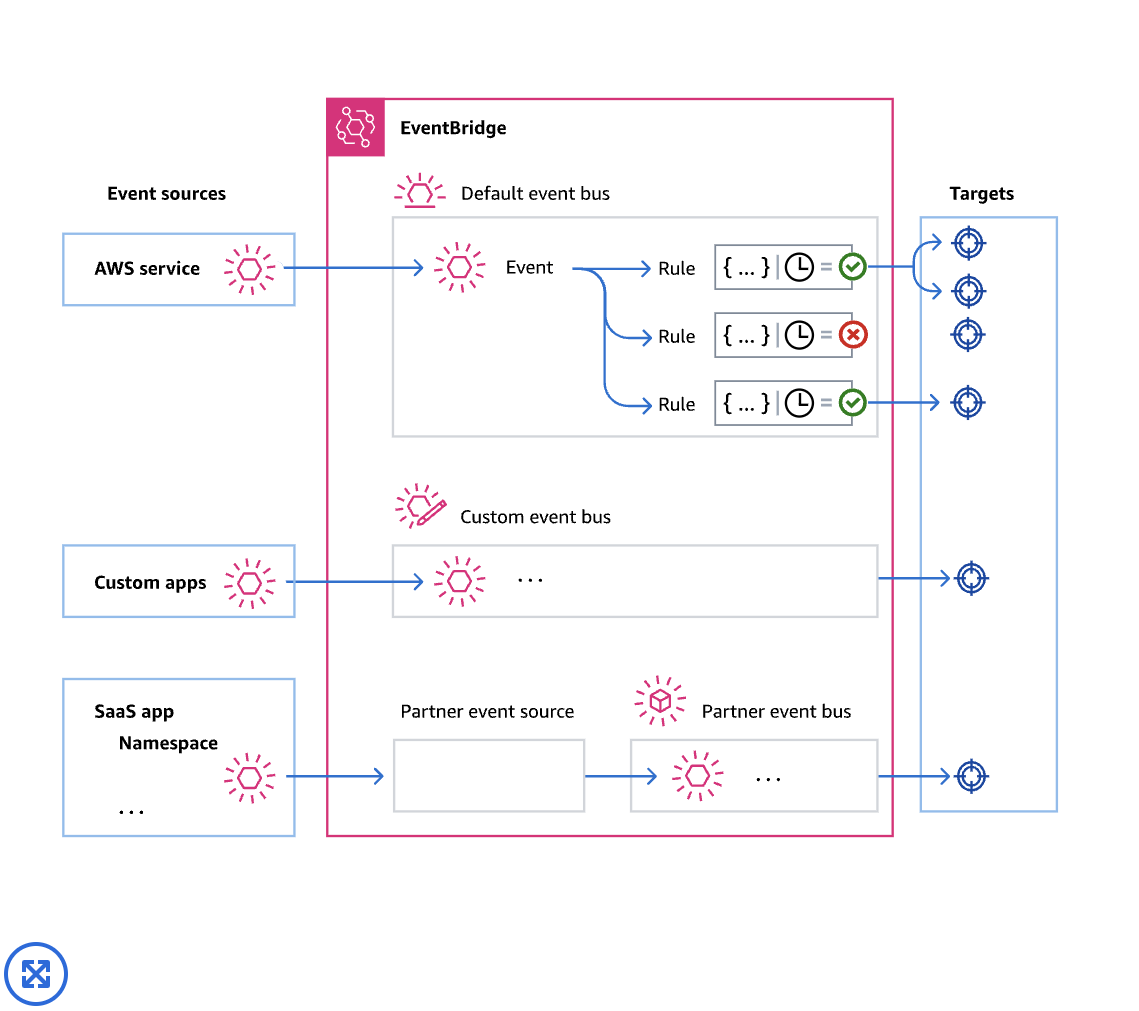Click the topmost target crosshair icon
The height and width of the screenshot is (1011, 1139).
[968, 243]
